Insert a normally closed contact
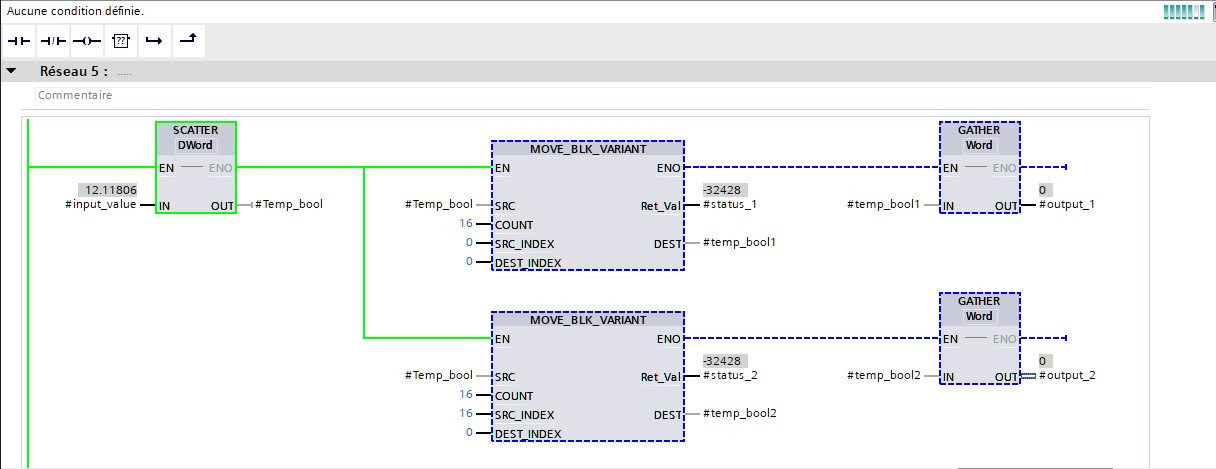 pos(53,41)
